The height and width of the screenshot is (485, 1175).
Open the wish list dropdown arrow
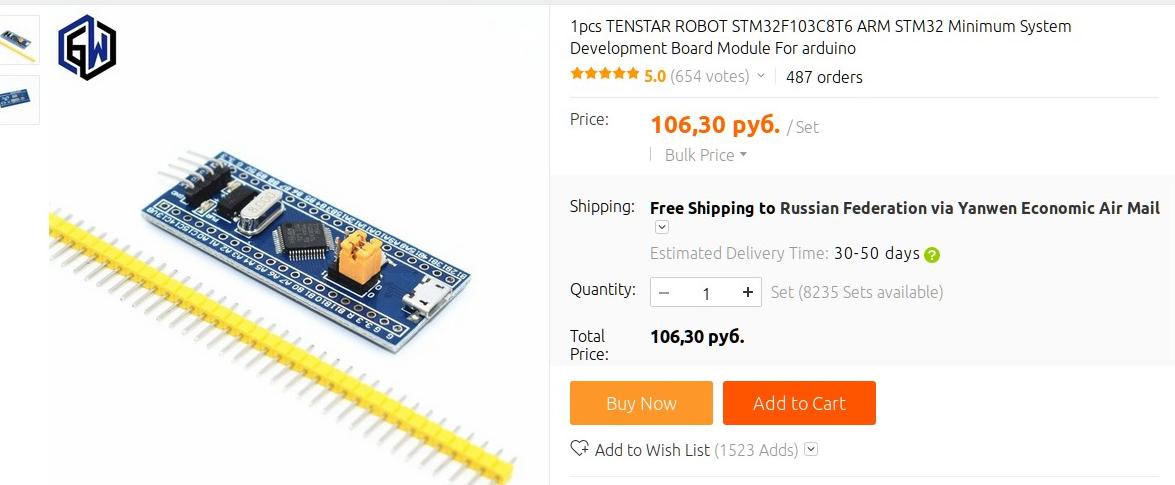pyautogui.click(x=811, y=450)
